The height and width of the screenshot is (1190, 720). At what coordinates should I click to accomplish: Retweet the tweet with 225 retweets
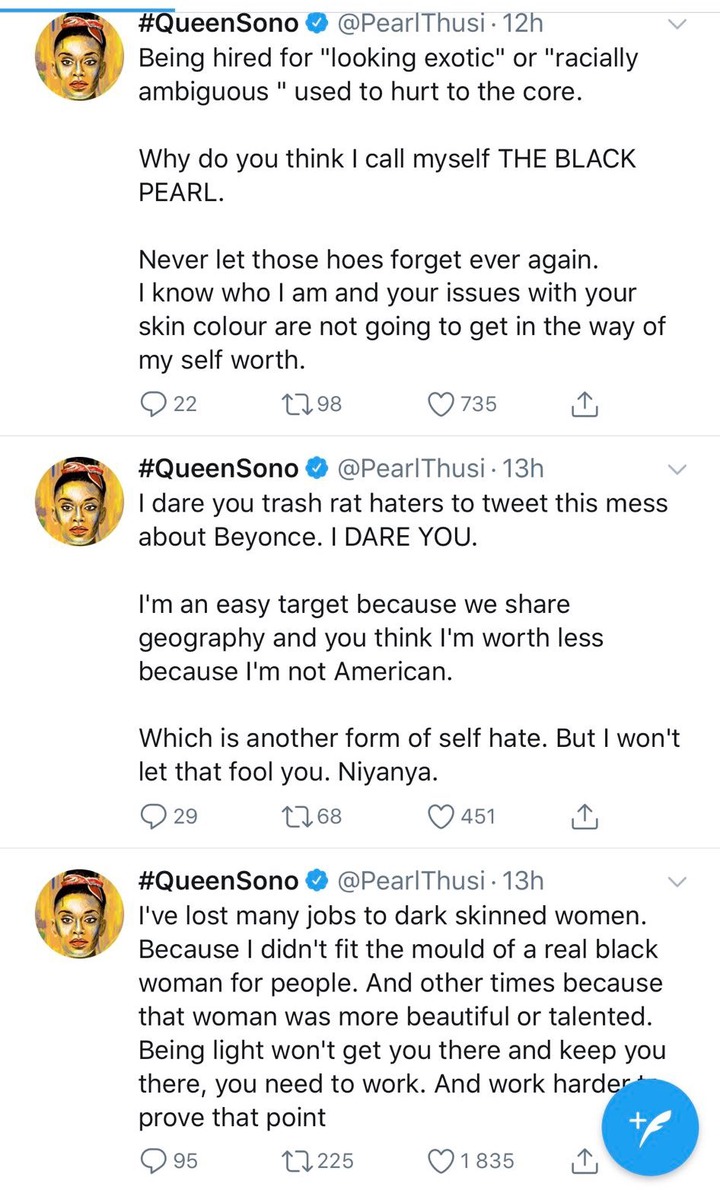click(x=295, y=1161)
